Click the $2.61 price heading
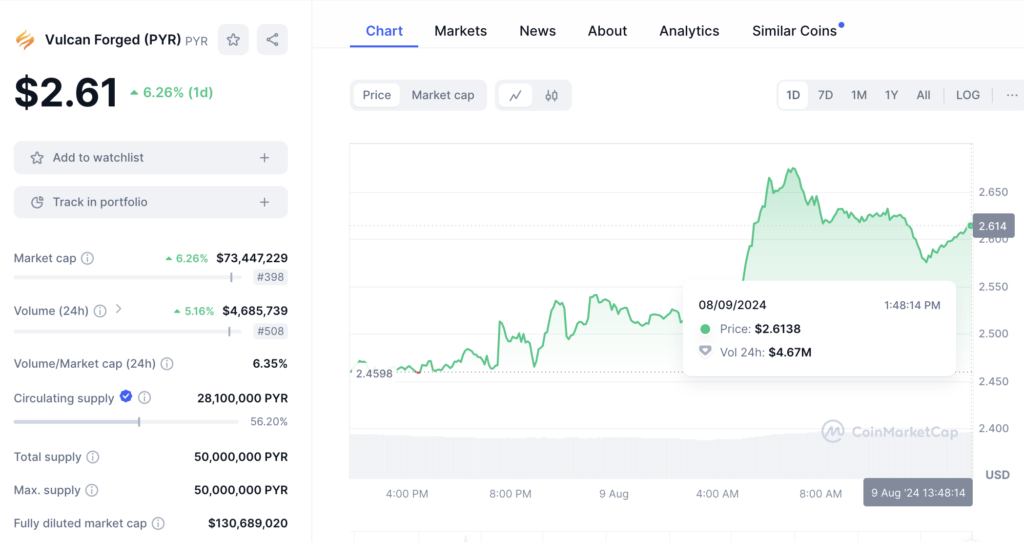1024x542 pixels. (66, 92)
